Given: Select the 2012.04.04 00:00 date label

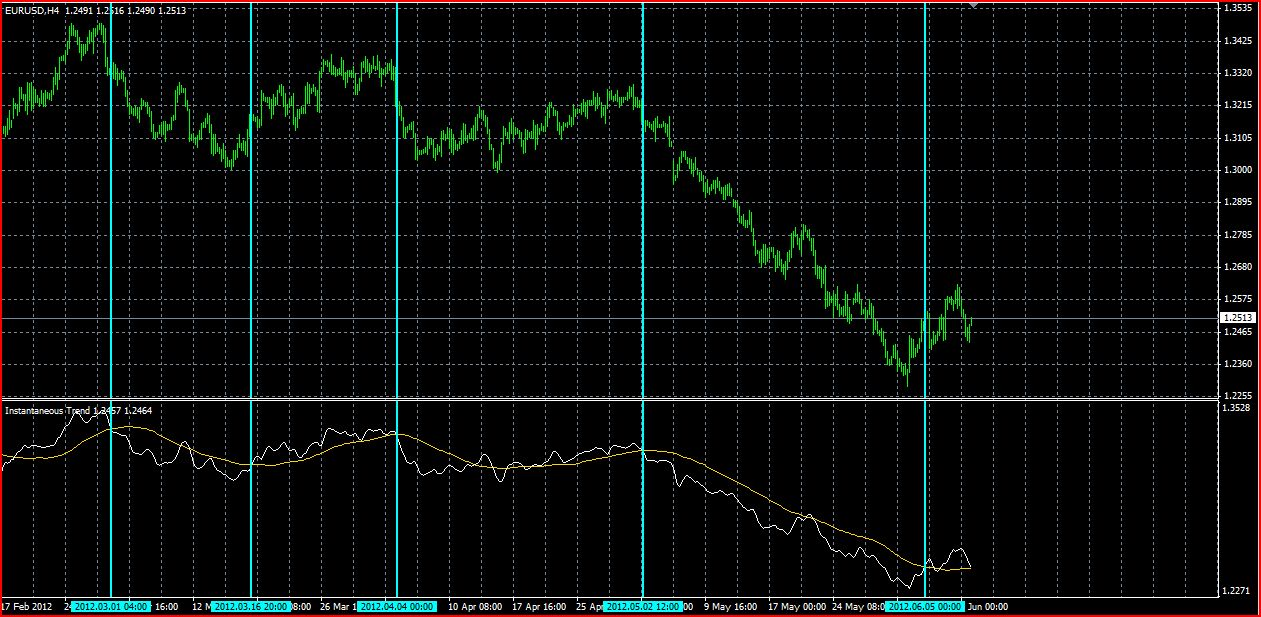Looking at the screenshot, I should click(398, 606).
